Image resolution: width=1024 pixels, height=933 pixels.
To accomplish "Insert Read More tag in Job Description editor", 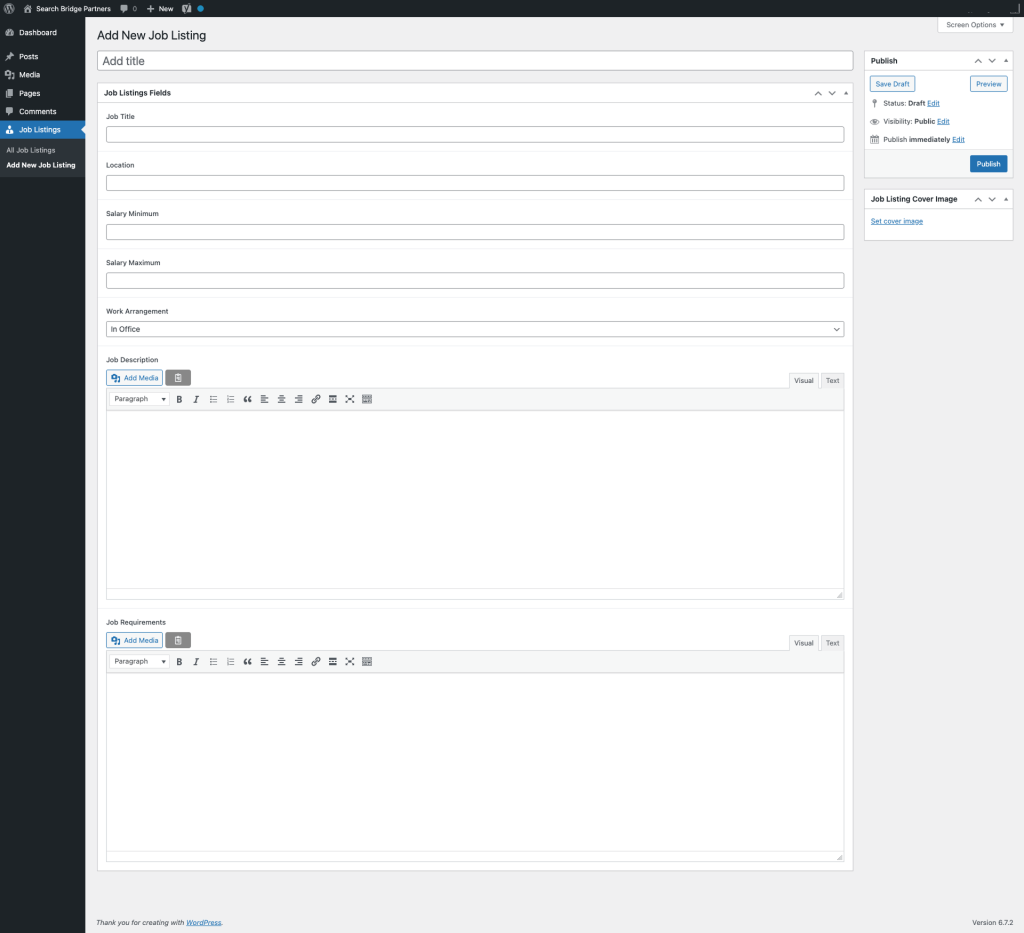I will (x=332, y=399).
